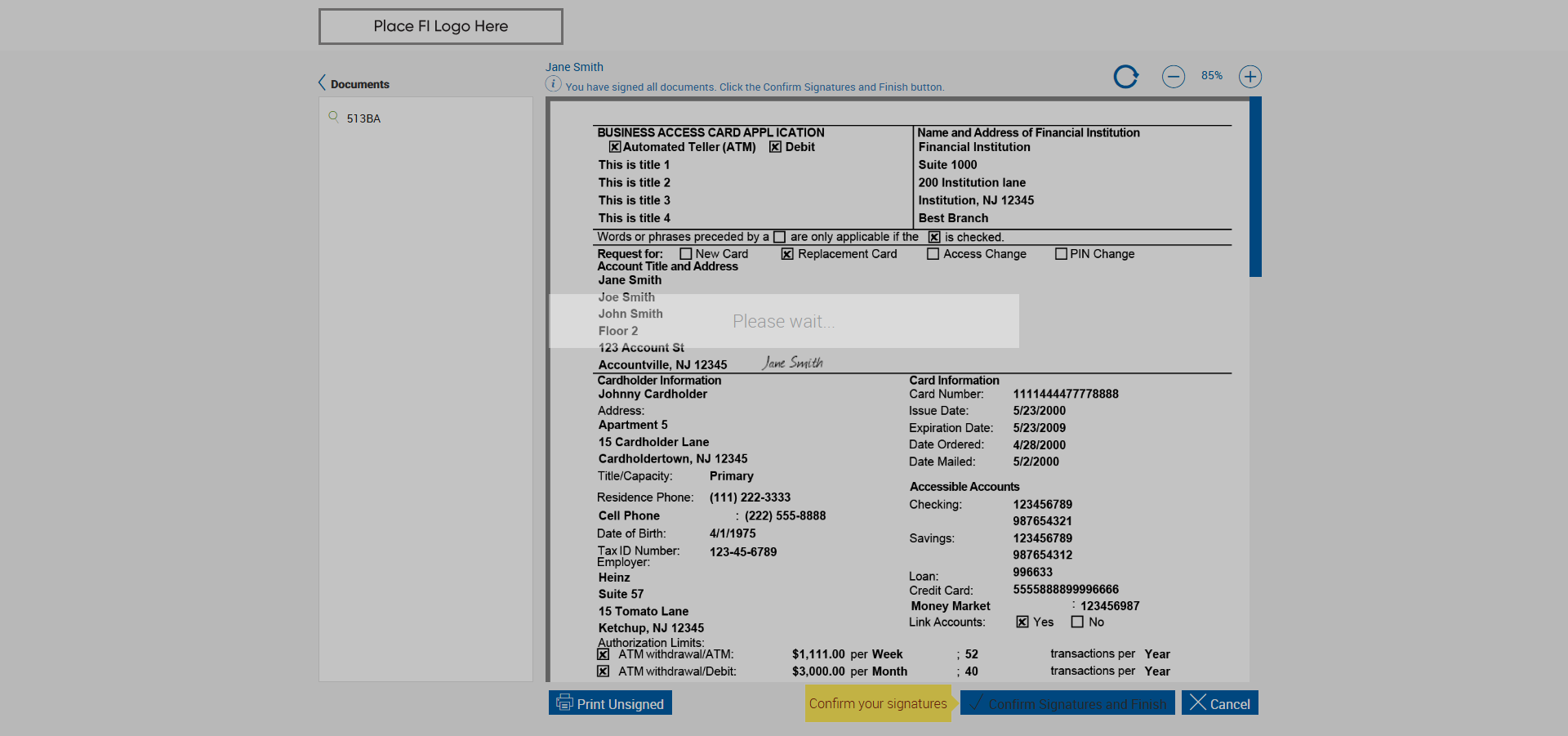Click the checkmark on Confirm Signatures button
Viewport: 1568px width, 736px height.
point(976,703)
